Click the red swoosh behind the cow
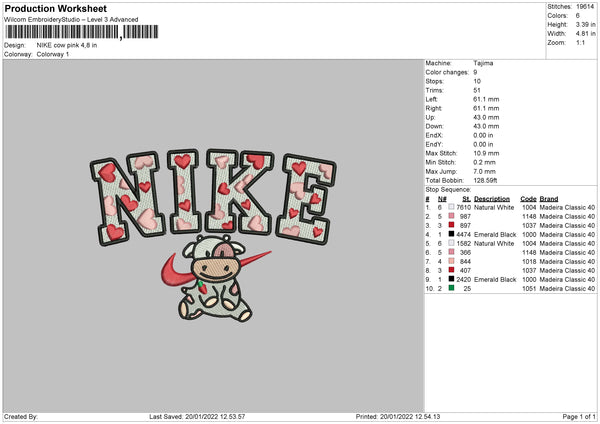This screenshot has height=424, width=600. (216, 269)
